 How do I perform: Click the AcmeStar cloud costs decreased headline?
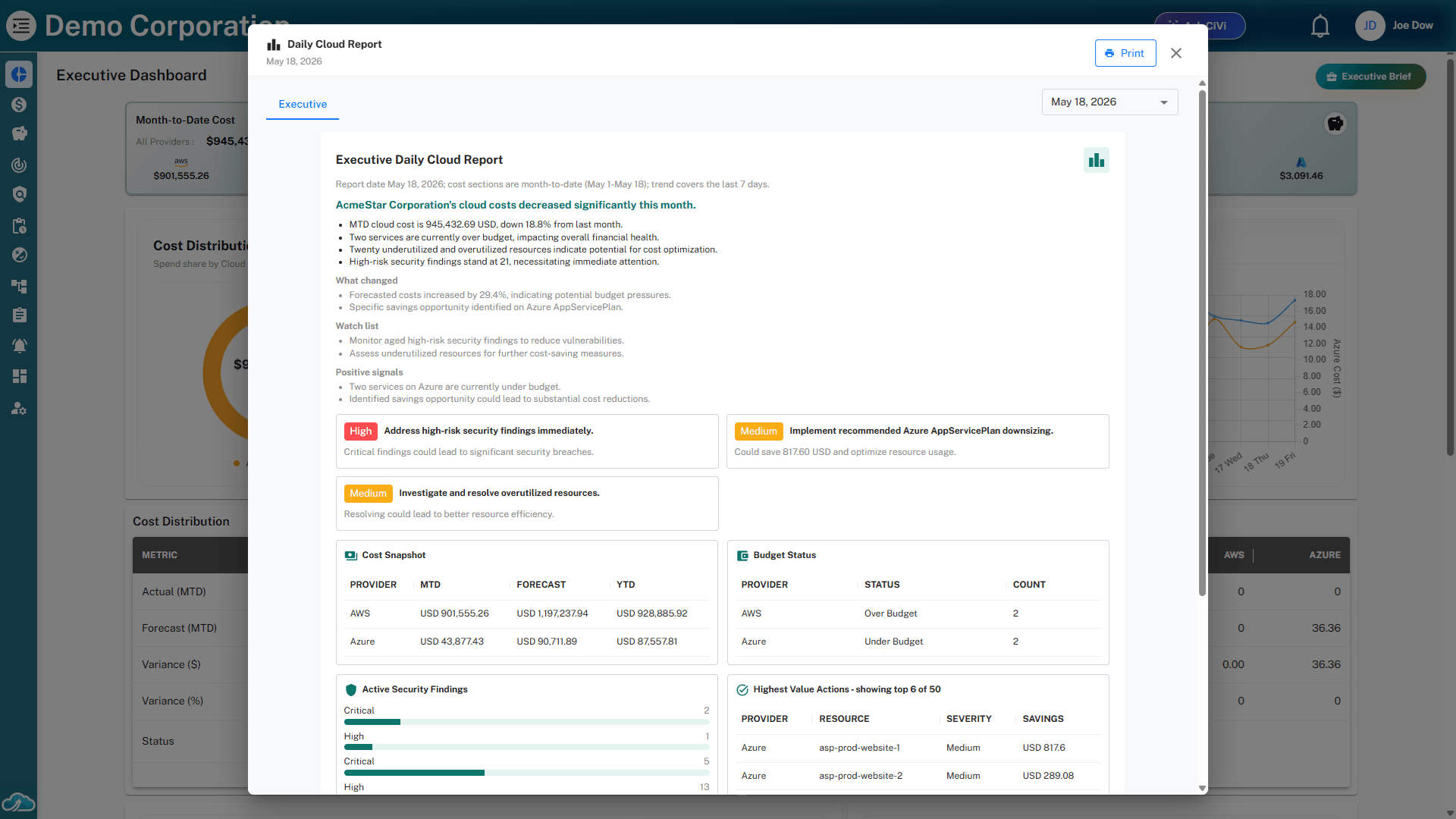click(x=515, y=206)
